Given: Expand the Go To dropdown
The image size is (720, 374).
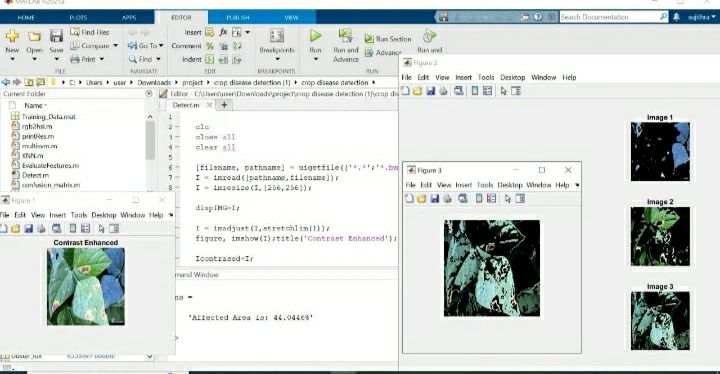Looking at the screenshot, I should pos(146,45).
